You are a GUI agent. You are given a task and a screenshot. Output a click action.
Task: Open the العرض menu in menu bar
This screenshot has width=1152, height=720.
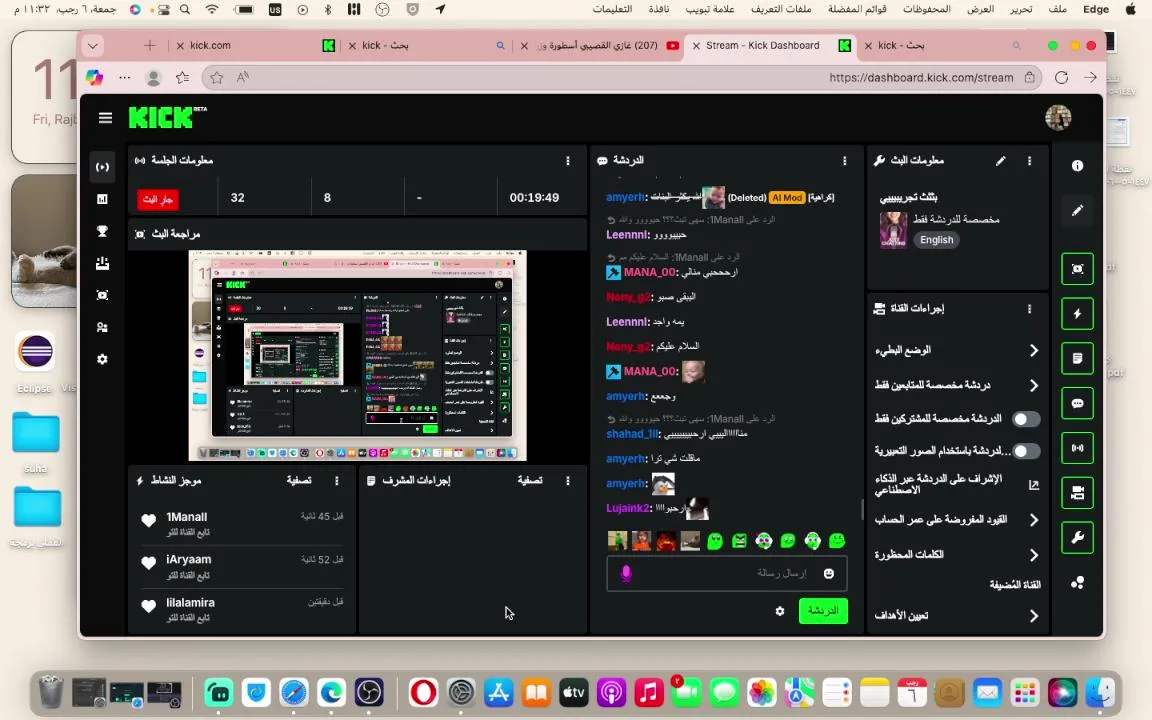click(x=980, y=9)
